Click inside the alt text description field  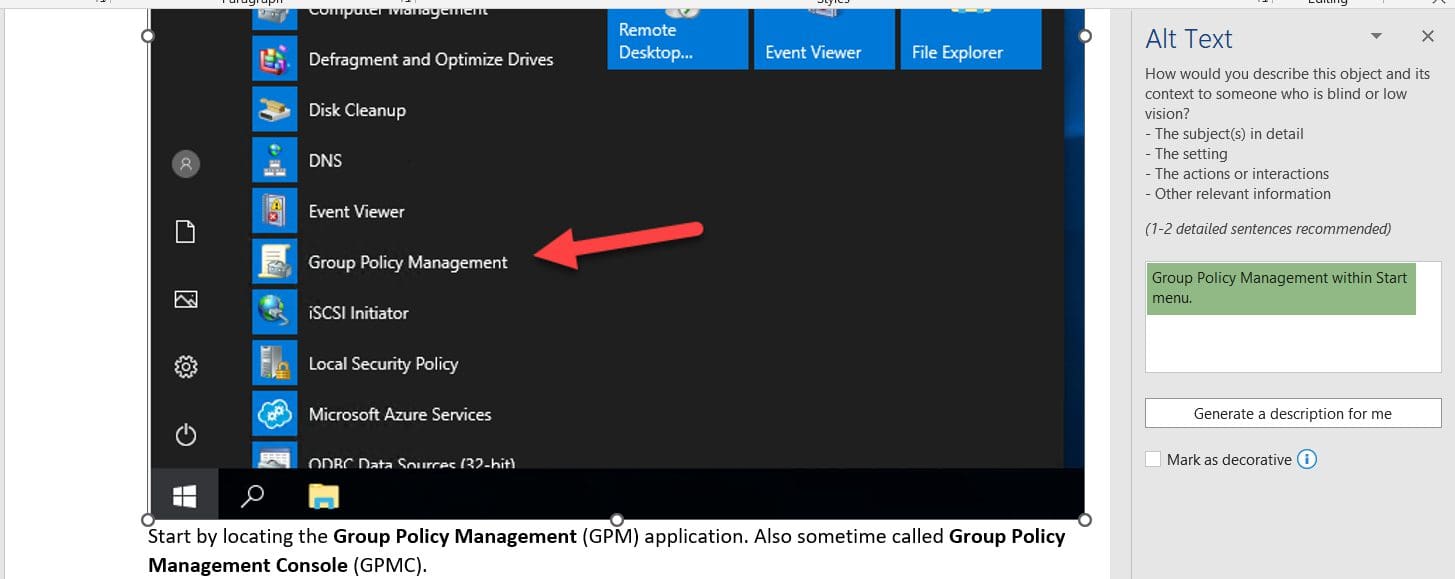1292,317
